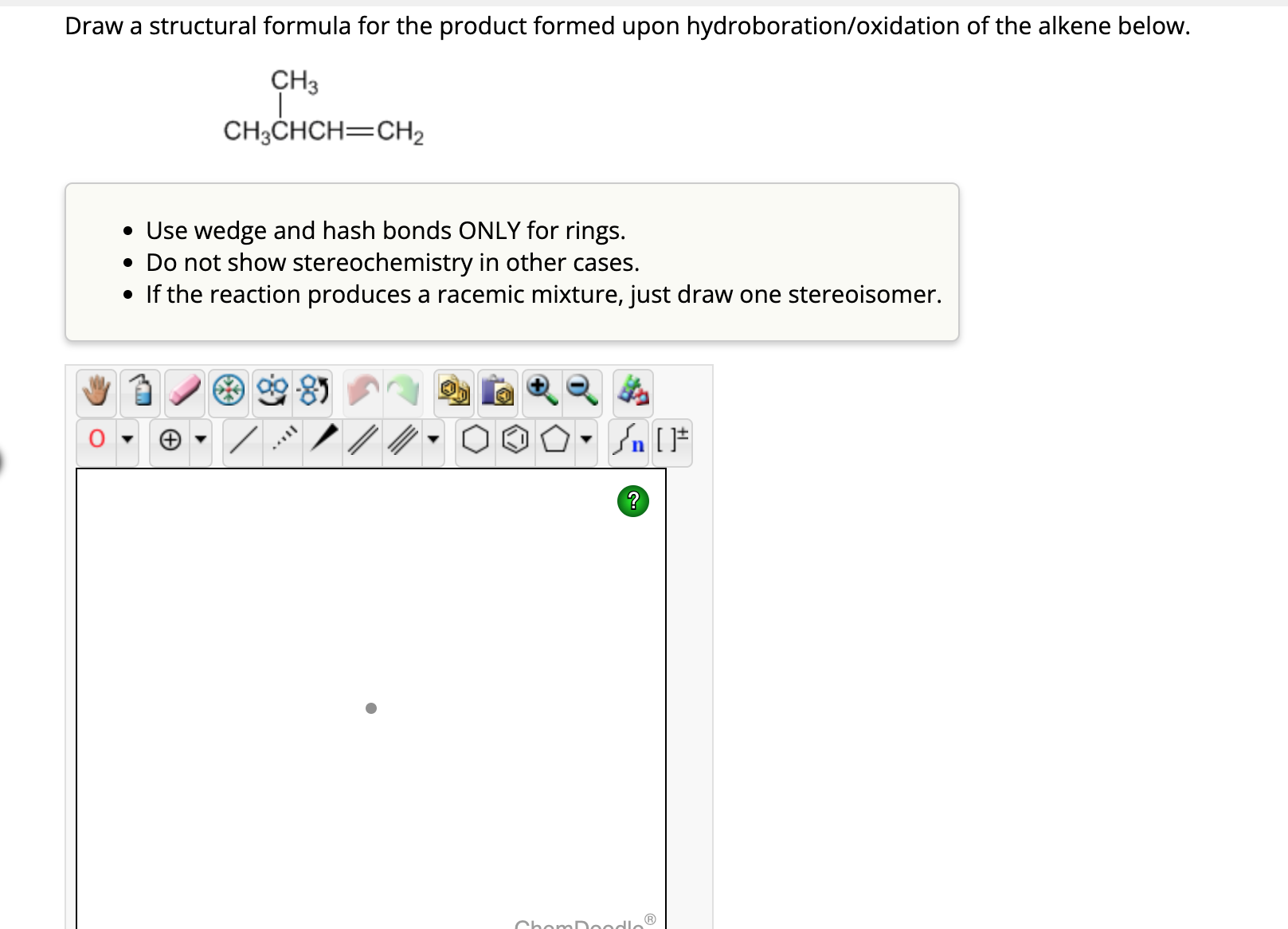Click the Undo arrow
This screenshot has width=1288, height=929.
pos(362,390)
